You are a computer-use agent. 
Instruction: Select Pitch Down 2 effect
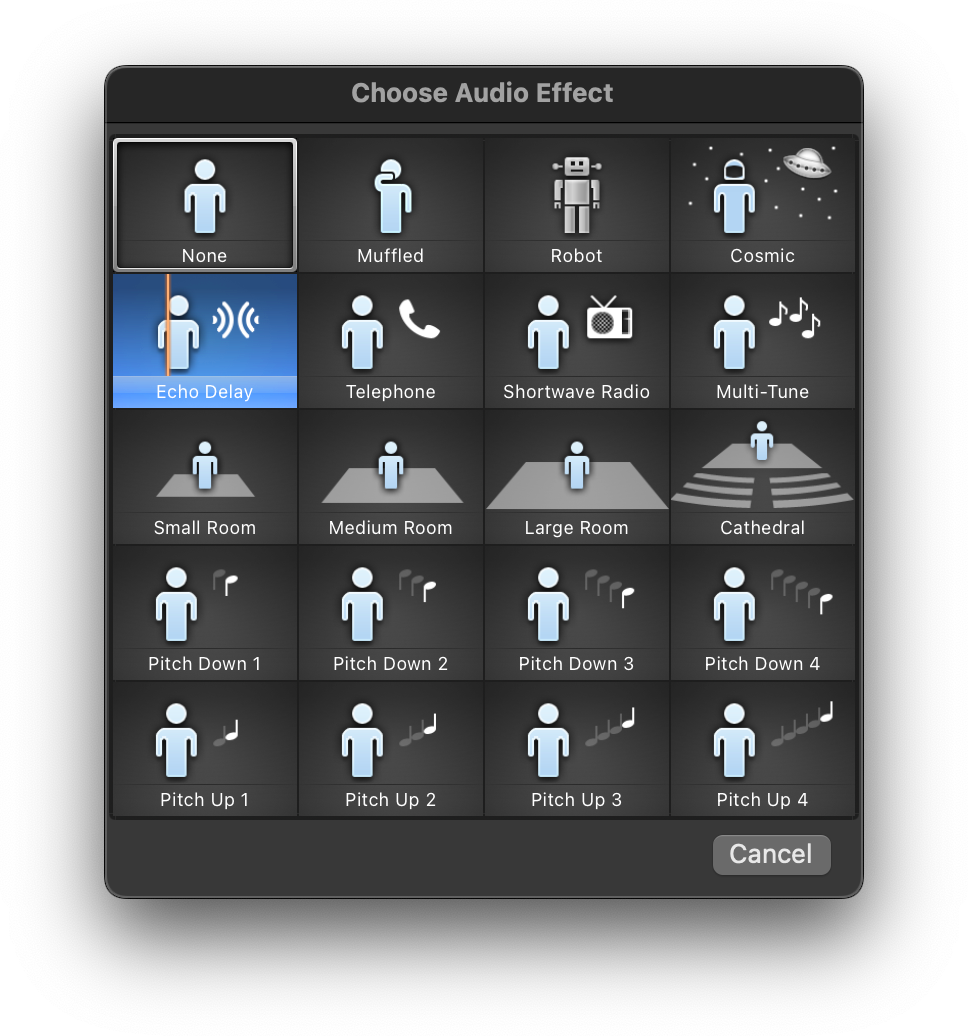click(x=391, y=613)
